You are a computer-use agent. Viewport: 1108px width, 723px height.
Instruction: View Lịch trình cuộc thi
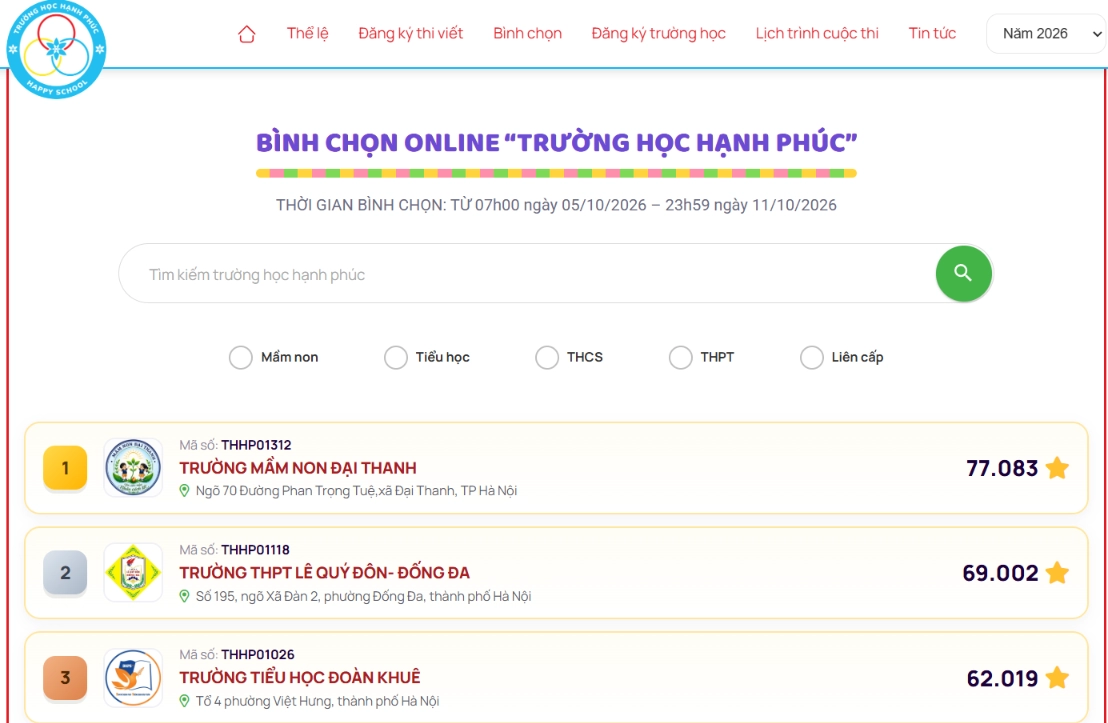pos(817,33)
